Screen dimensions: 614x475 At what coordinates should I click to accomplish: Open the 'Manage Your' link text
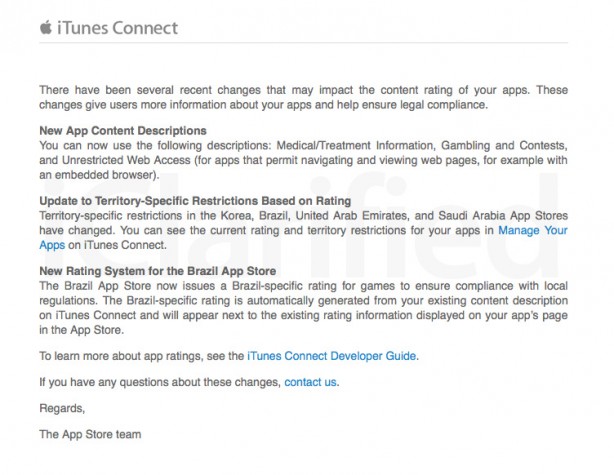click(x=533, y=230)
